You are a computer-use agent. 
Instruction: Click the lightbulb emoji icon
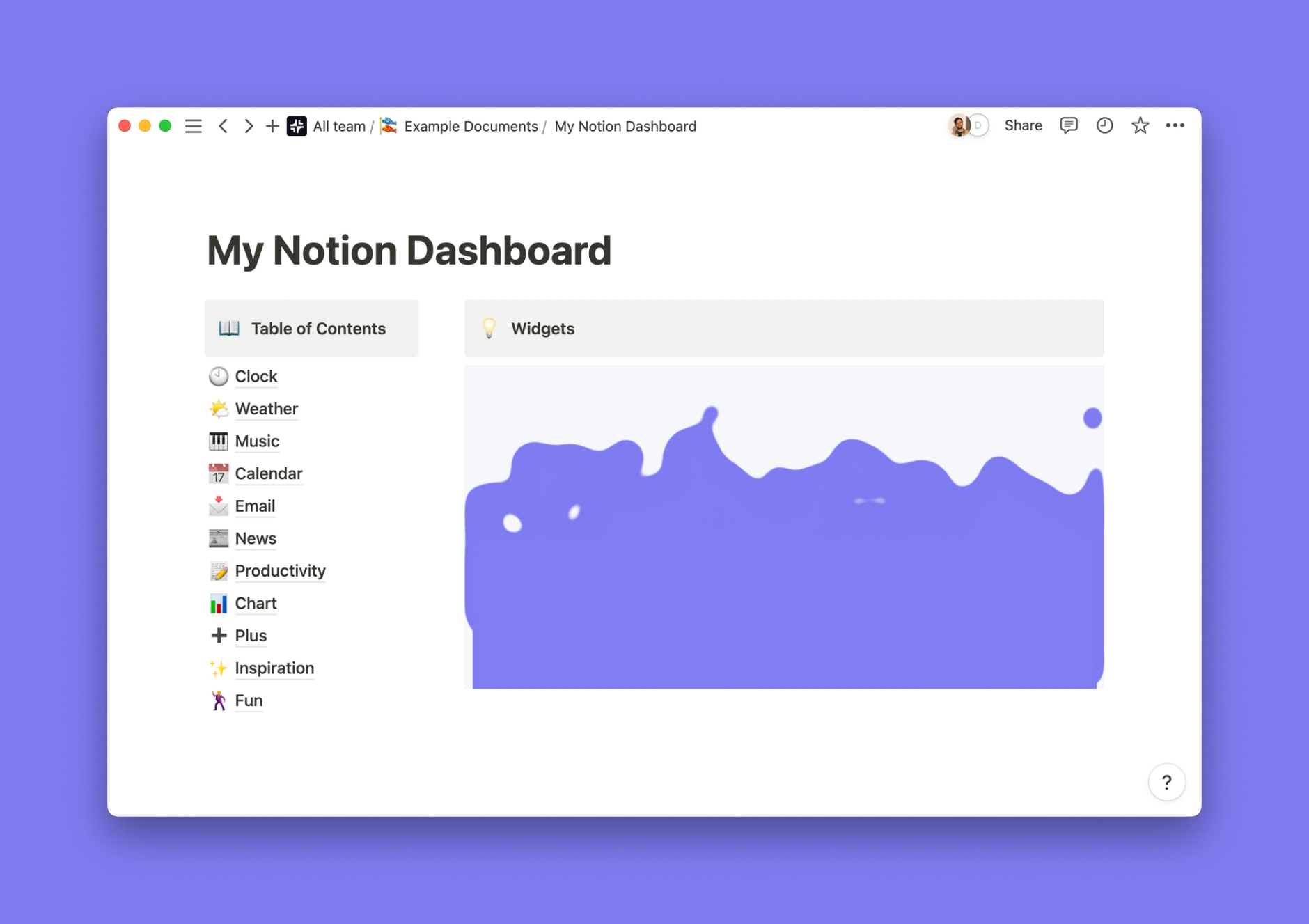489,328
